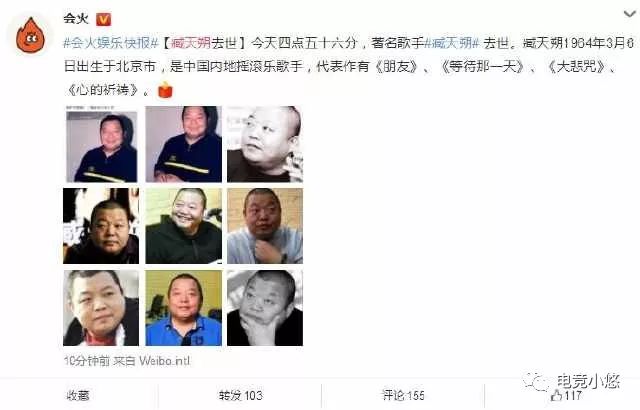
Task: Open the flame avatar profile picture
Action: (x=30, y=35)
